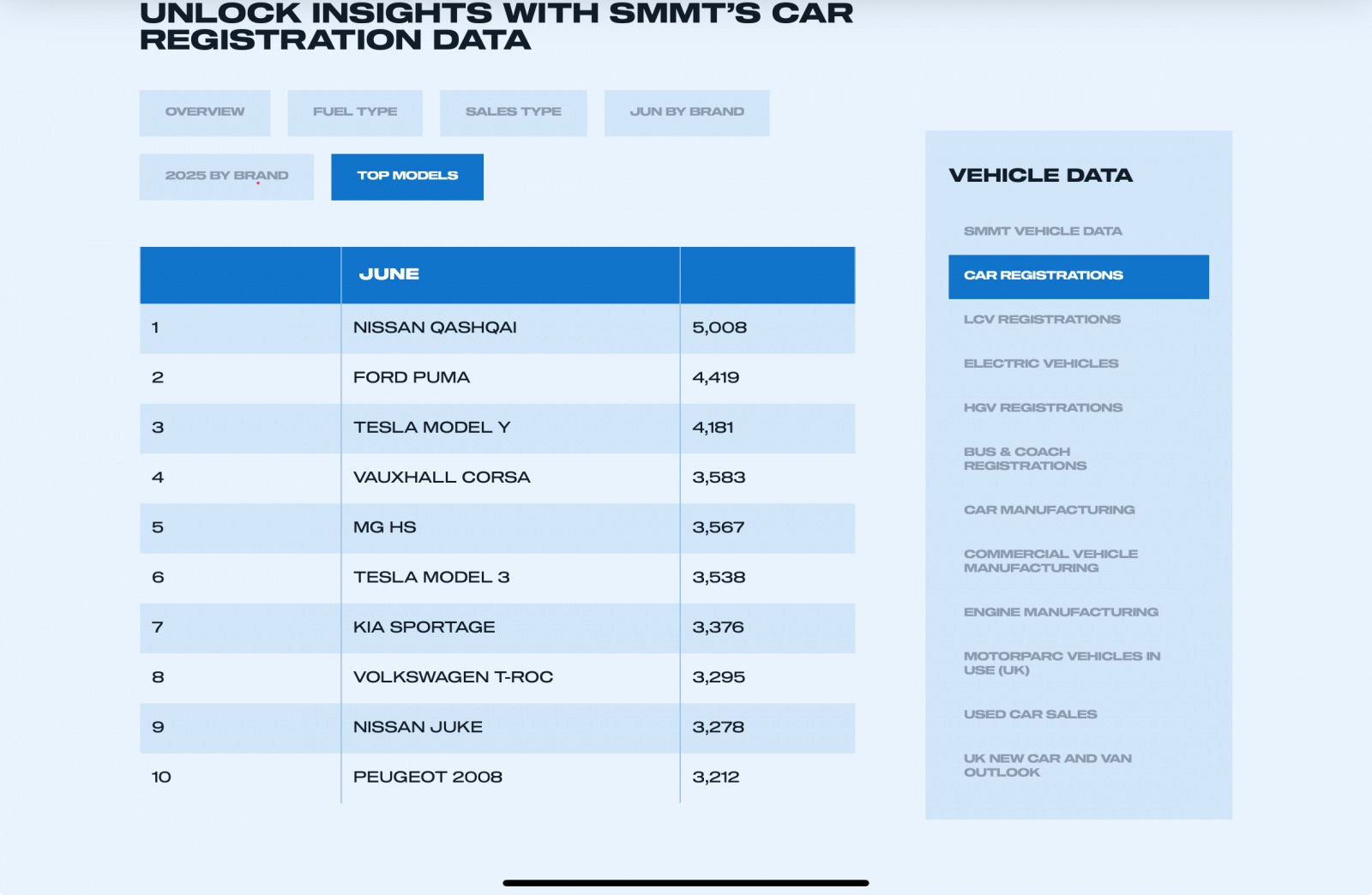The image size is (1372, 895).
Task: Click the 3,567 registrations value
Action: [719, 528]
